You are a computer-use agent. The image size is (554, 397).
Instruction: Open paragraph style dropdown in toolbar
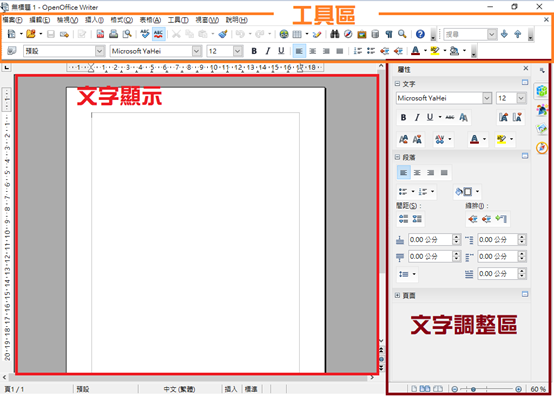point(100,51)
